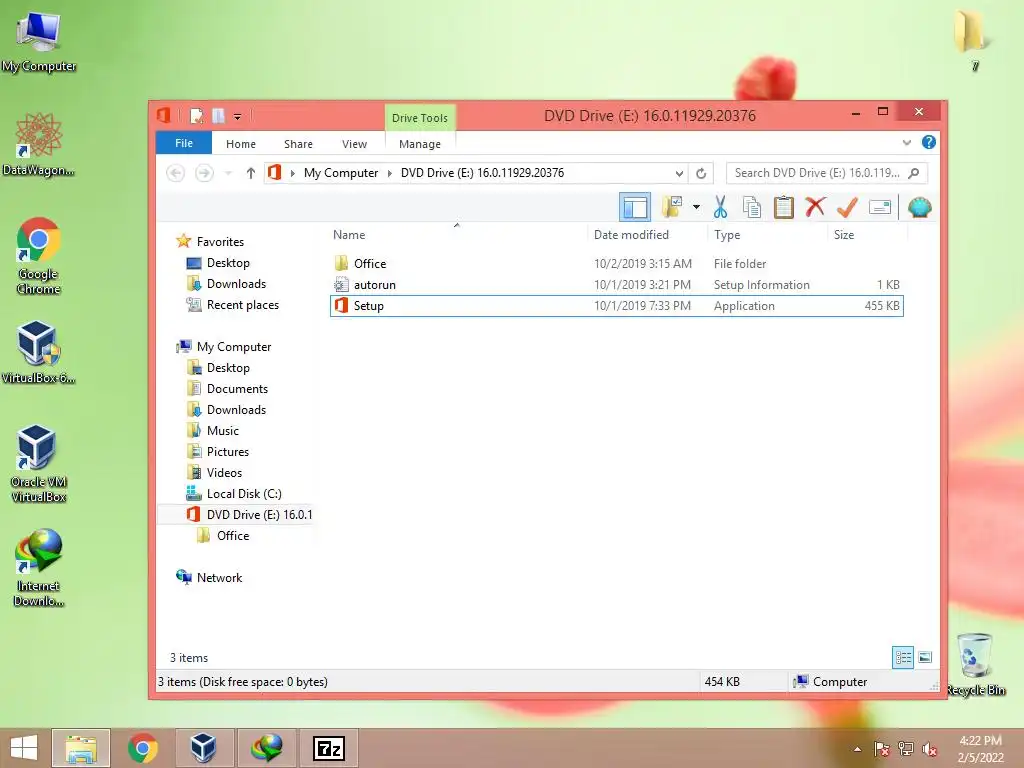Select Documents in the navigation tree
The height and width of the screenshot is (768, 1024).
pos(237,389)
